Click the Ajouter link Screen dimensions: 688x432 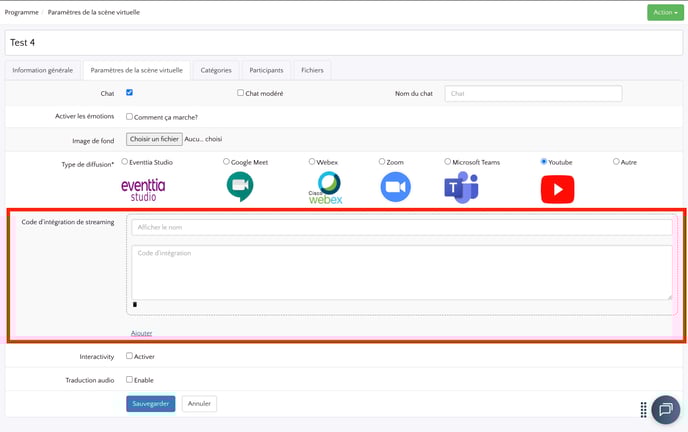[x=141, y=333]
